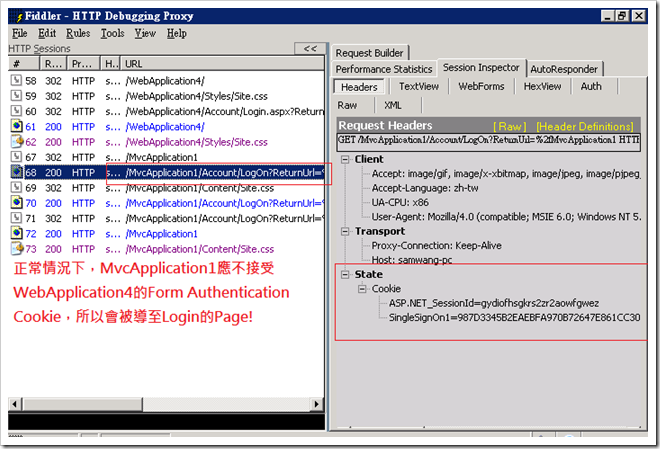
Task: Open the [Header Definitions] link
Action: [585, 126]
